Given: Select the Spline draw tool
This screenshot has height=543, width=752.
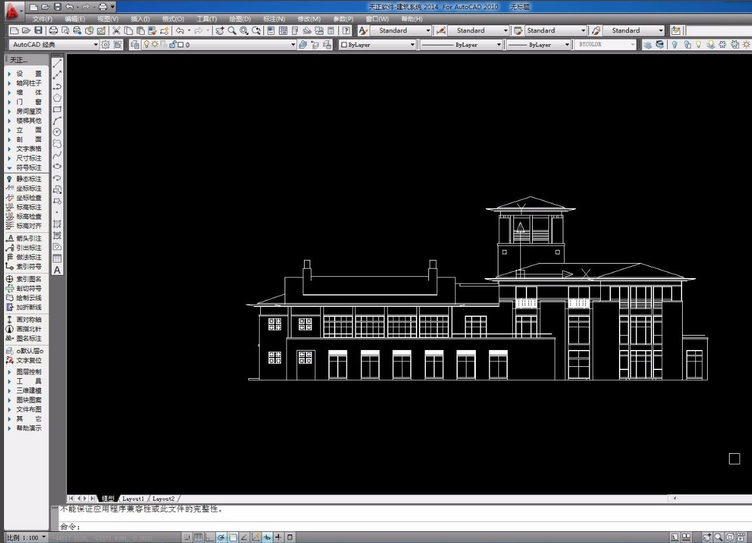Looking at the screenshot, I should pos(57,155).
